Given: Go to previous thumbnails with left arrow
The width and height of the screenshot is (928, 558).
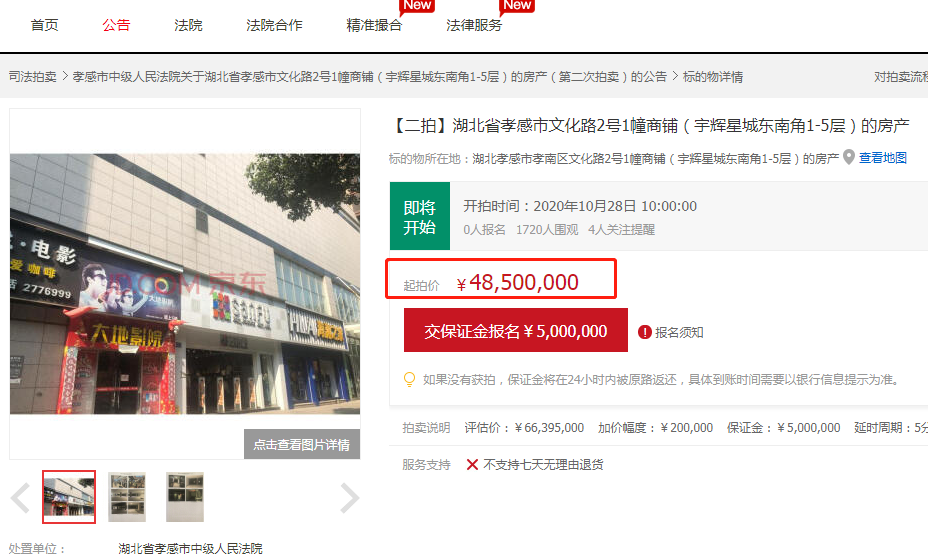Looking at the screenshot, I should pos(20,497).
